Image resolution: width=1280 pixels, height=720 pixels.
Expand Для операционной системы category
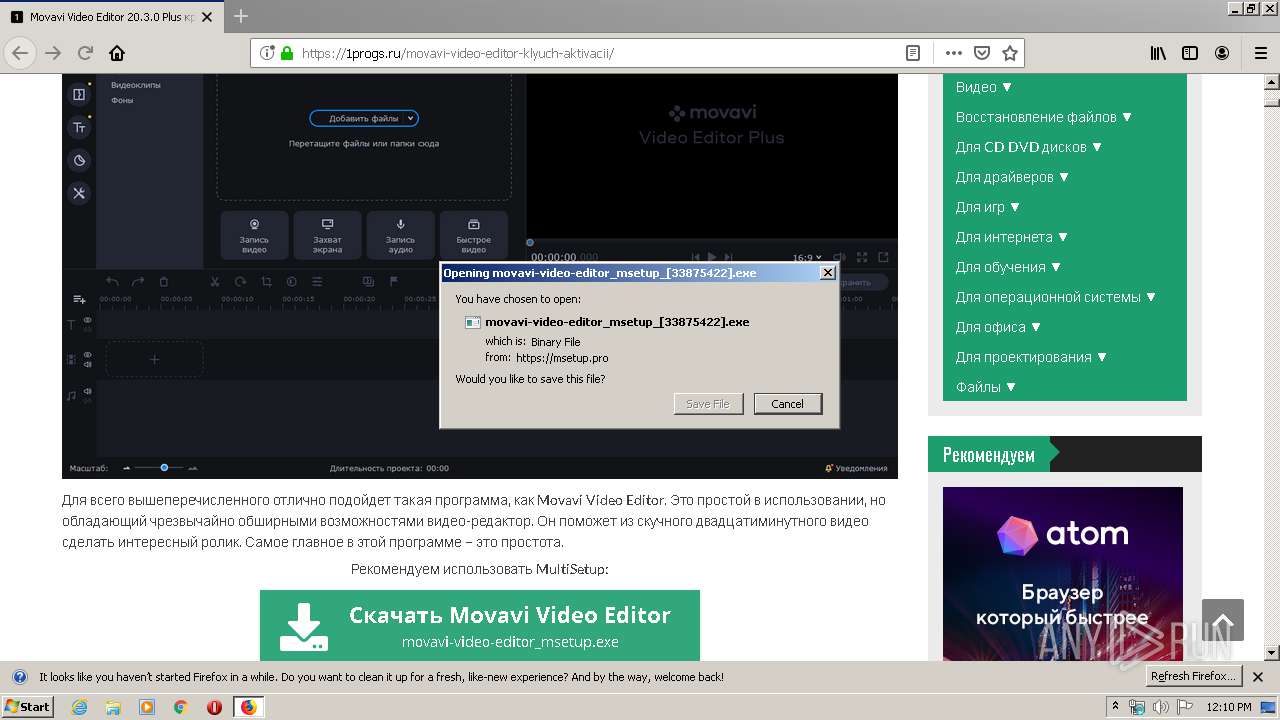(x=1056, y=297)
